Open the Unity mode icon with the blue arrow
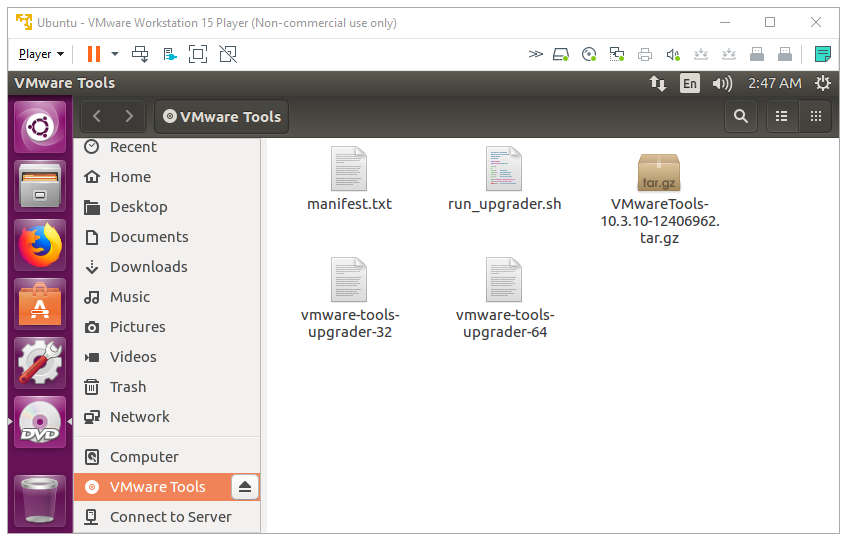 pyautogui.click(x=170, y=54)
